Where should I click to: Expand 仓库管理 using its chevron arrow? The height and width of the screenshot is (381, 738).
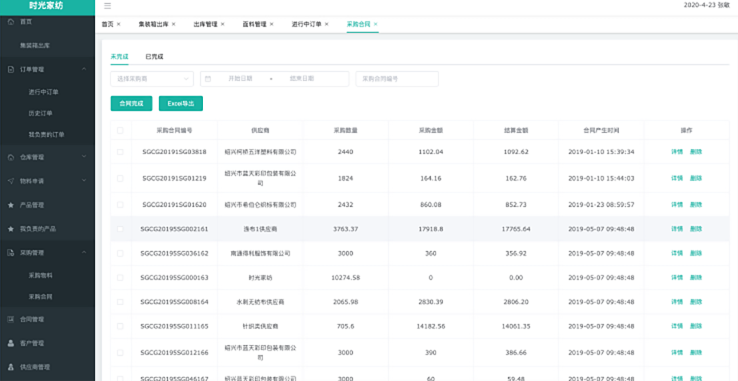[84, 156]
